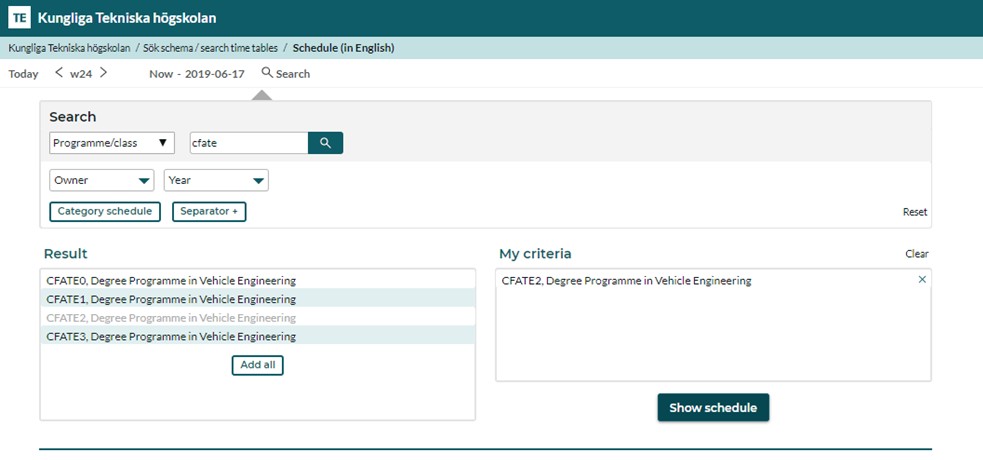Click the w24 week label
This screenshot has width=983, height=460.
(x=81, y=74)
